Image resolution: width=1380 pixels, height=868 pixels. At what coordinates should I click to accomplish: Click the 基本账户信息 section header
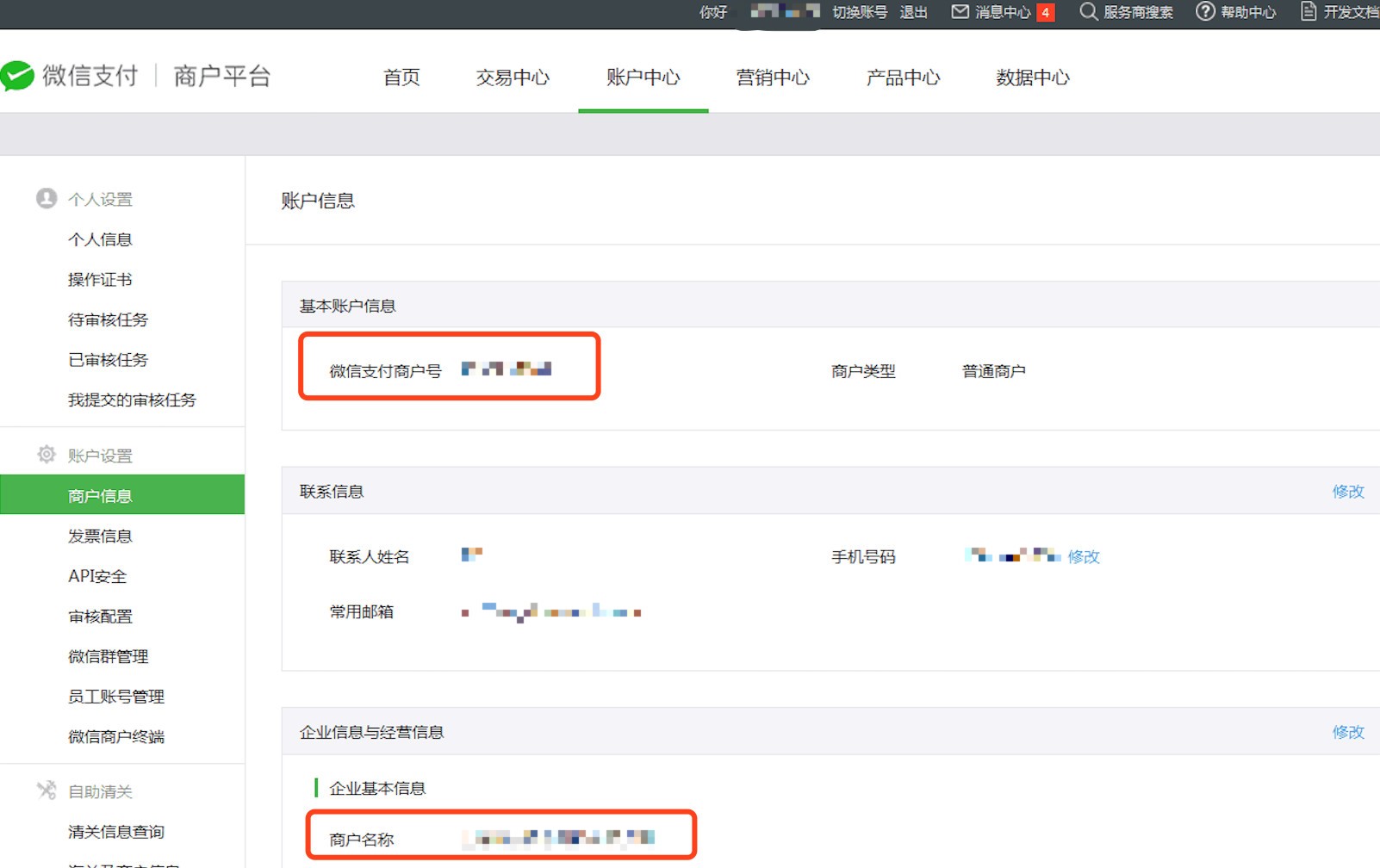347,306
